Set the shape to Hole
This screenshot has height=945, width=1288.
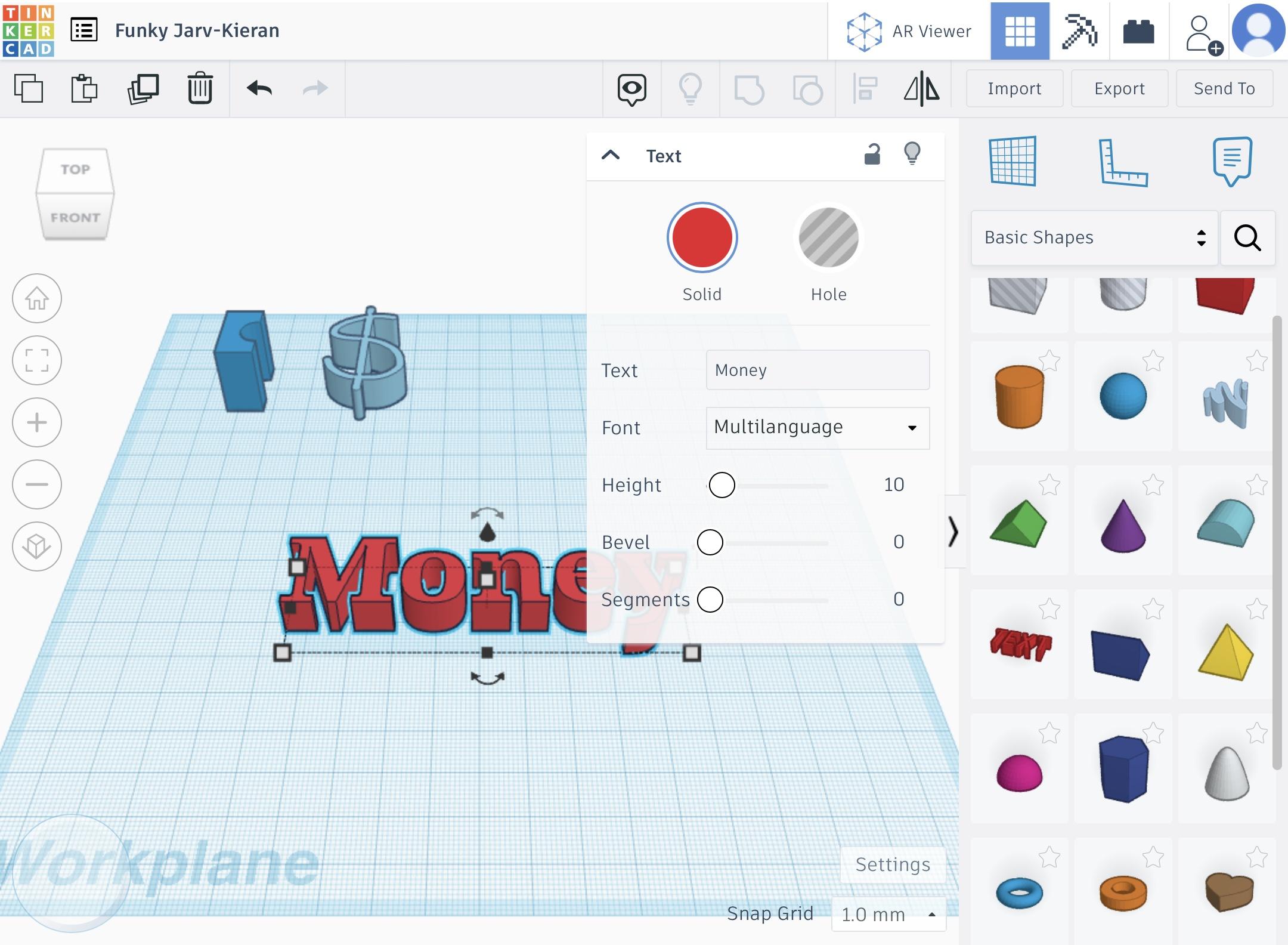tap(828, 237)
